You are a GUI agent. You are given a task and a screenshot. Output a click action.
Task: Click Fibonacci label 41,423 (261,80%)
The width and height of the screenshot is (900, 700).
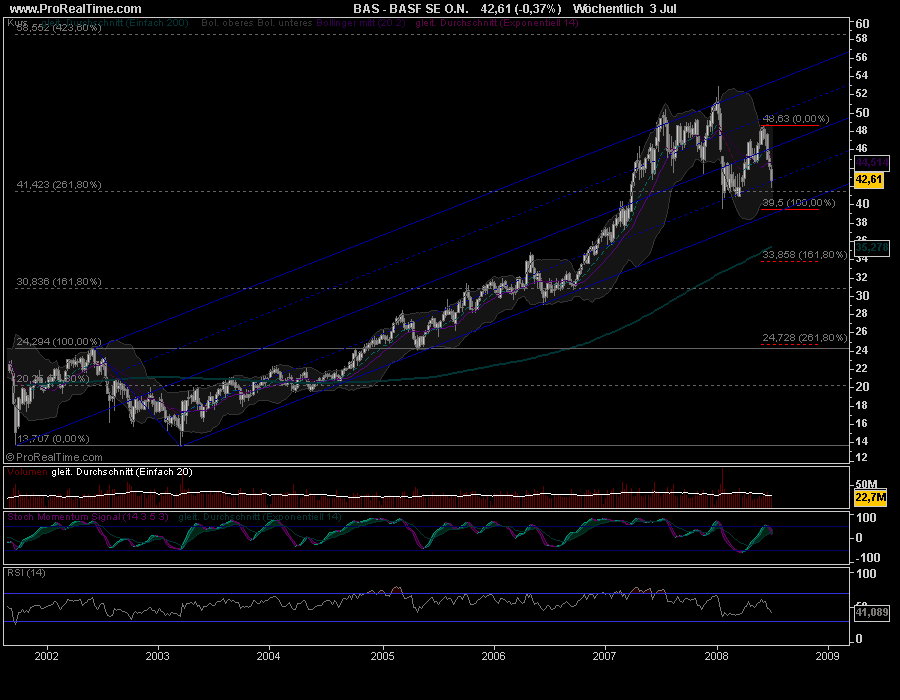coord(59,185)
